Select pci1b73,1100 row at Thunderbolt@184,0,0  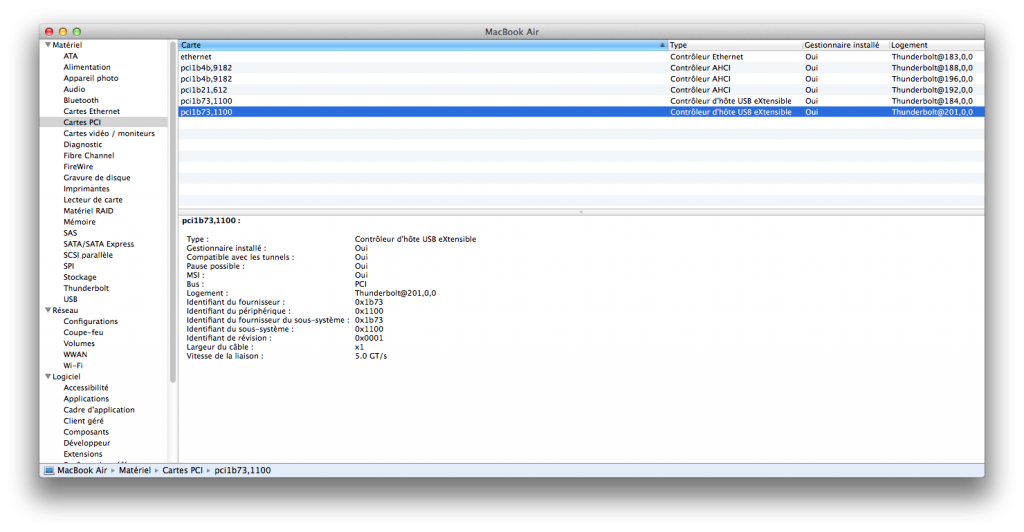[x=581, y=101]
